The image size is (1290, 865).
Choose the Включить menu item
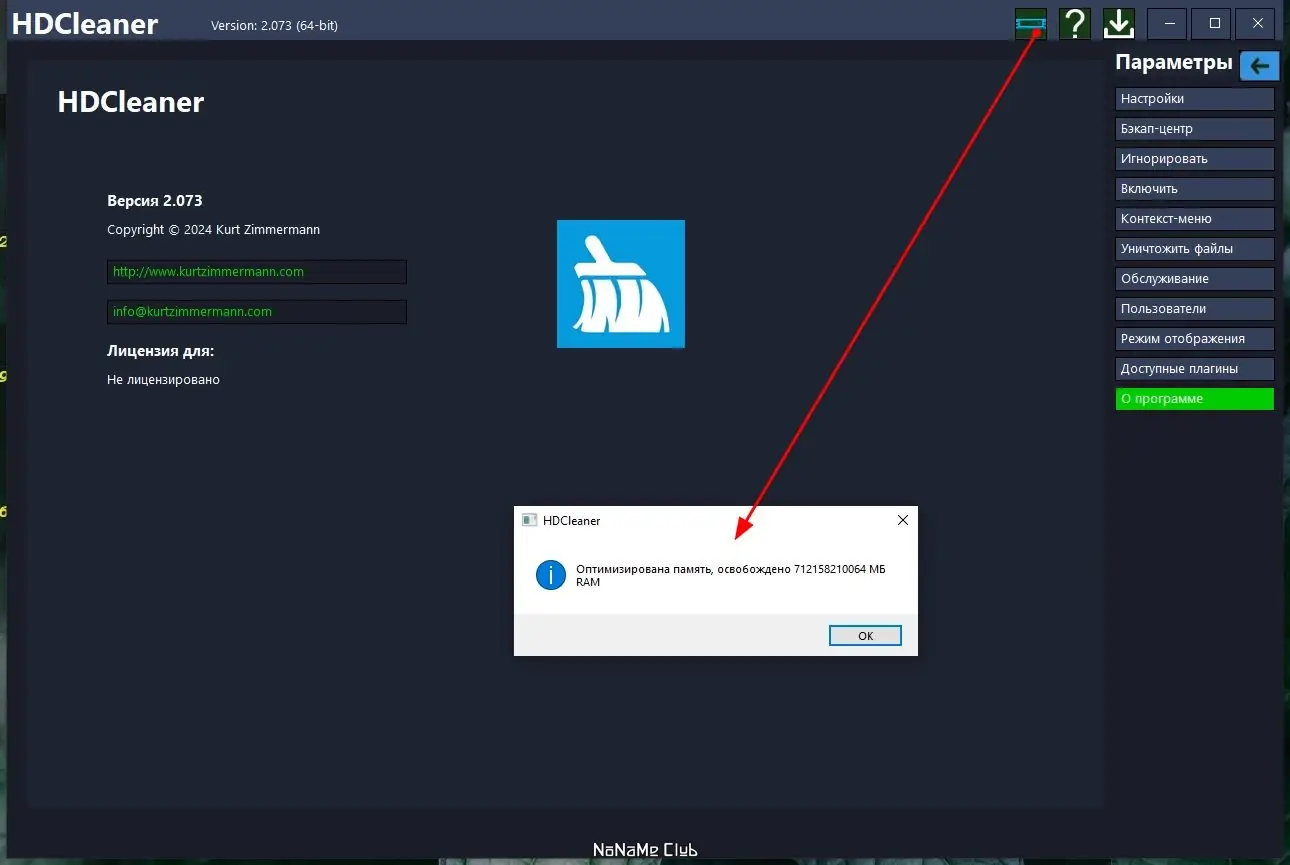coord(1195,189)
